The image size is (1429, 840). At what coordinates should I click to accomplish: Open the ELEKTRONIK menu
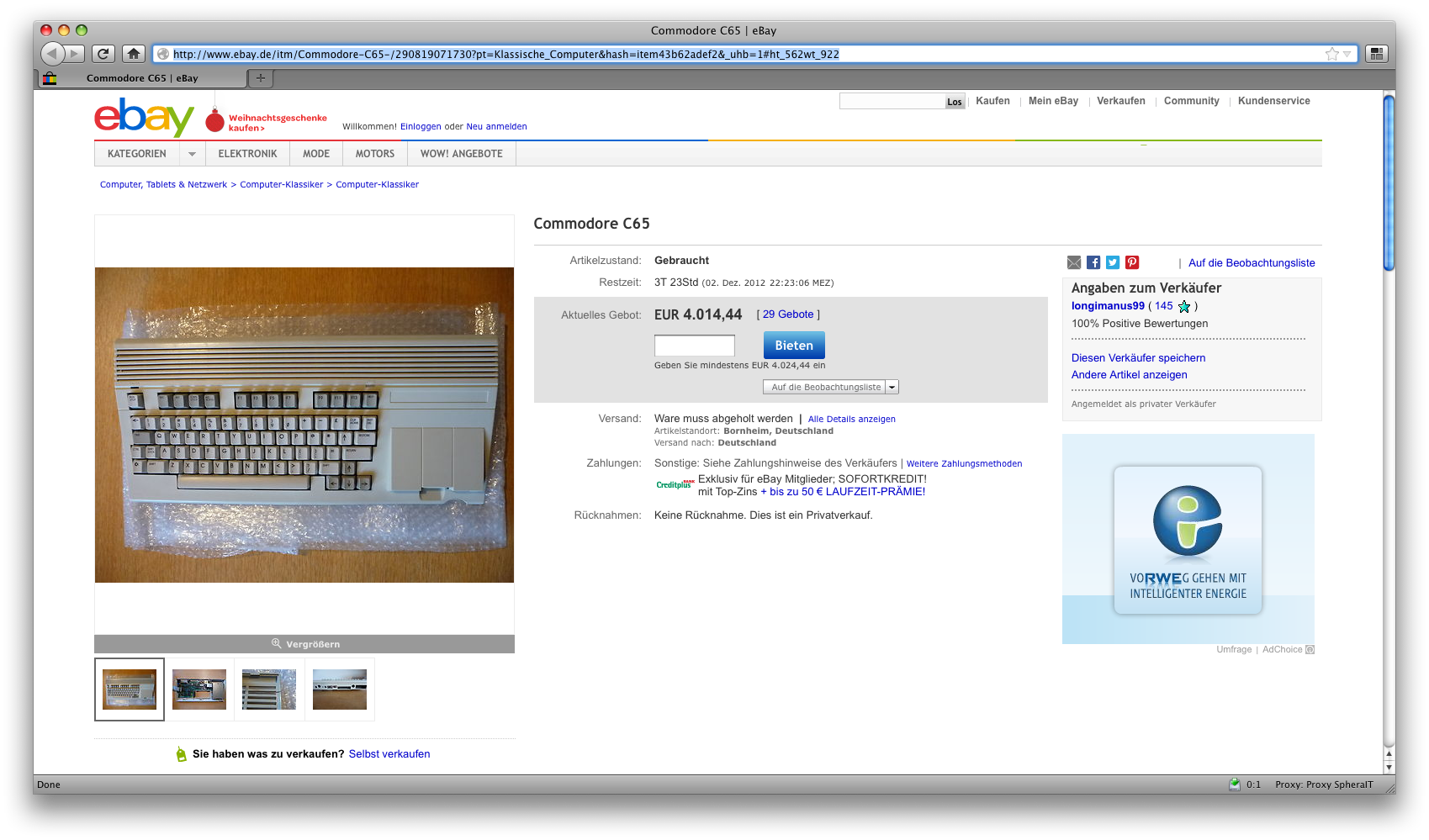pyautogui.click(x=247, y=154)
